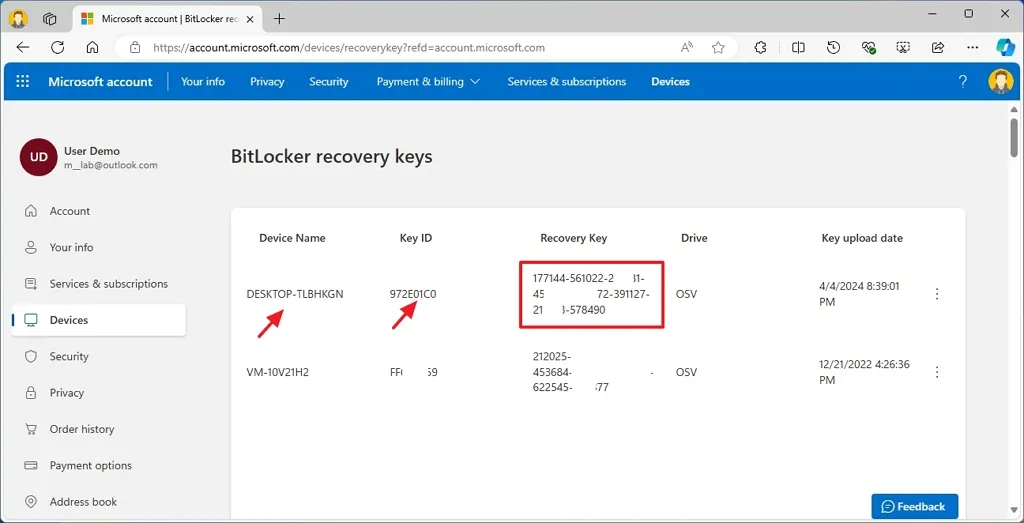The image size is (1024, 523).
Task: Open more options for VM-10V21H2 row
Action: pos(937,372)
